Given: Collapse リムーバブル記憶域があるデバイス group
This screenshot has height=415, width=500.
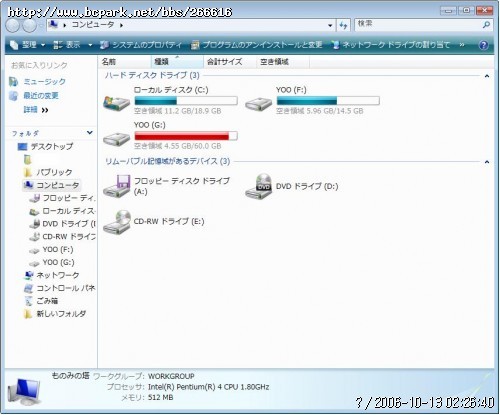Looking at the screenshot, I should [x=487, y=162].
